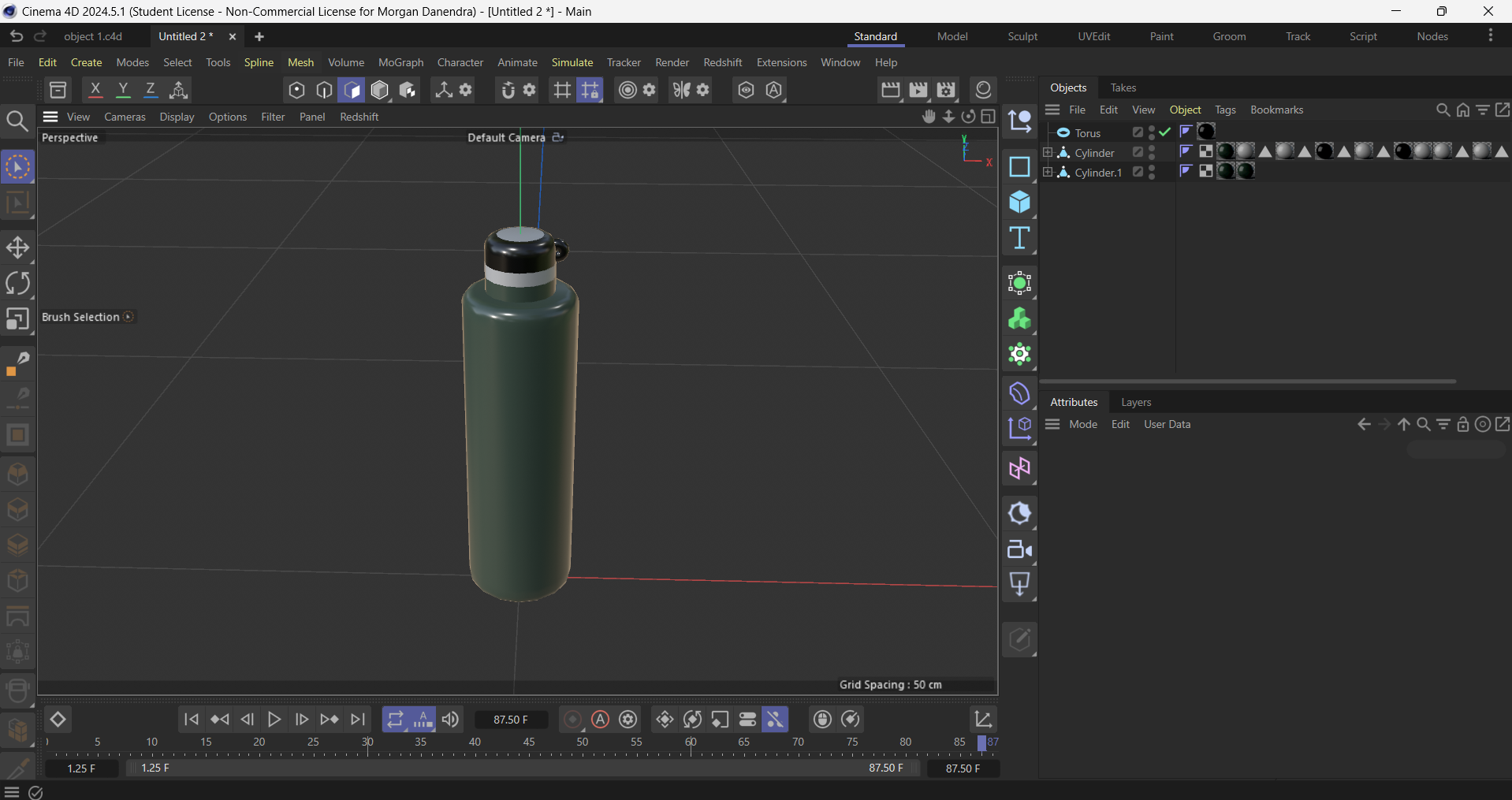This screenshot has width=1512, height=800.
Task: Click the current frame field showing 87.50 F
Action: pyautogui.click(x=511, y=719)
